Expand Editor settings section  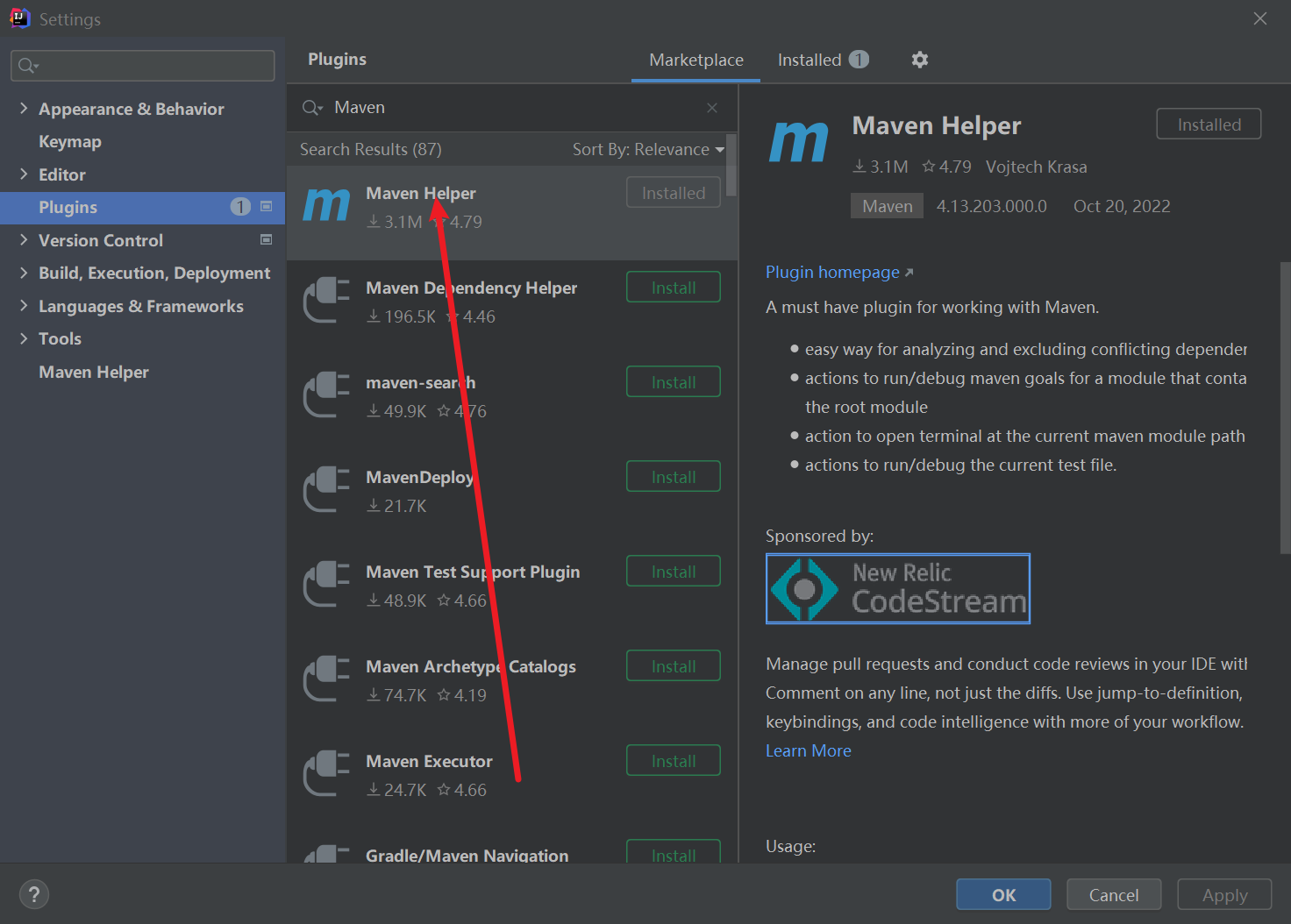(x=24, y=174)
